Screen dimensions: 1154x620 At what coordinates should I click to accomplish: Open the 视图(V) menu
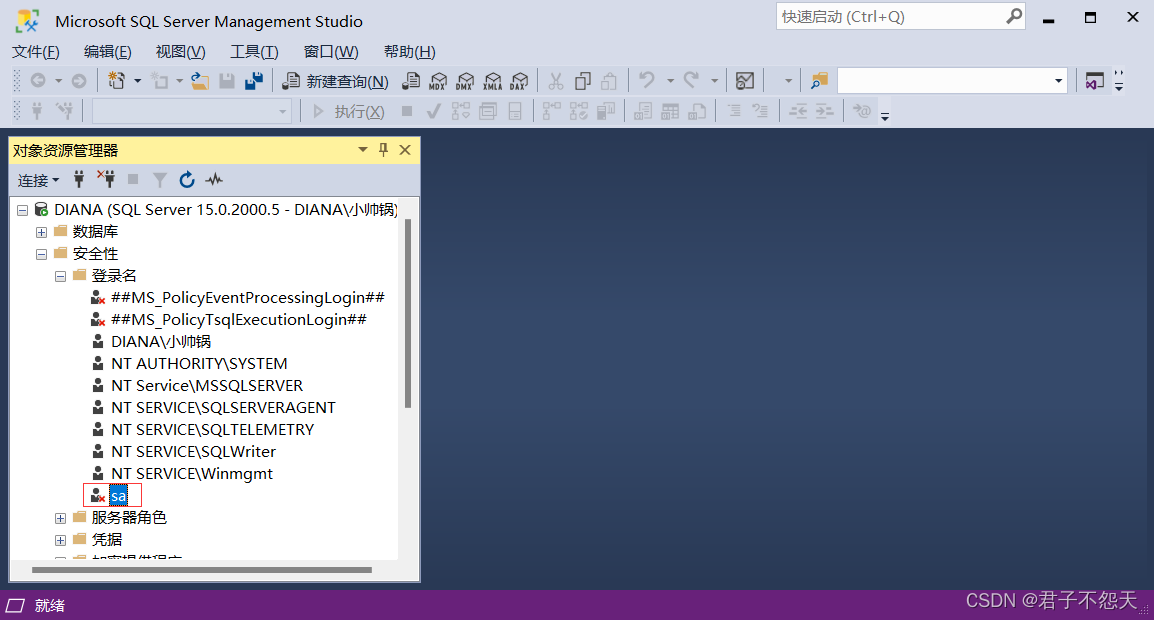pos(180,52)
